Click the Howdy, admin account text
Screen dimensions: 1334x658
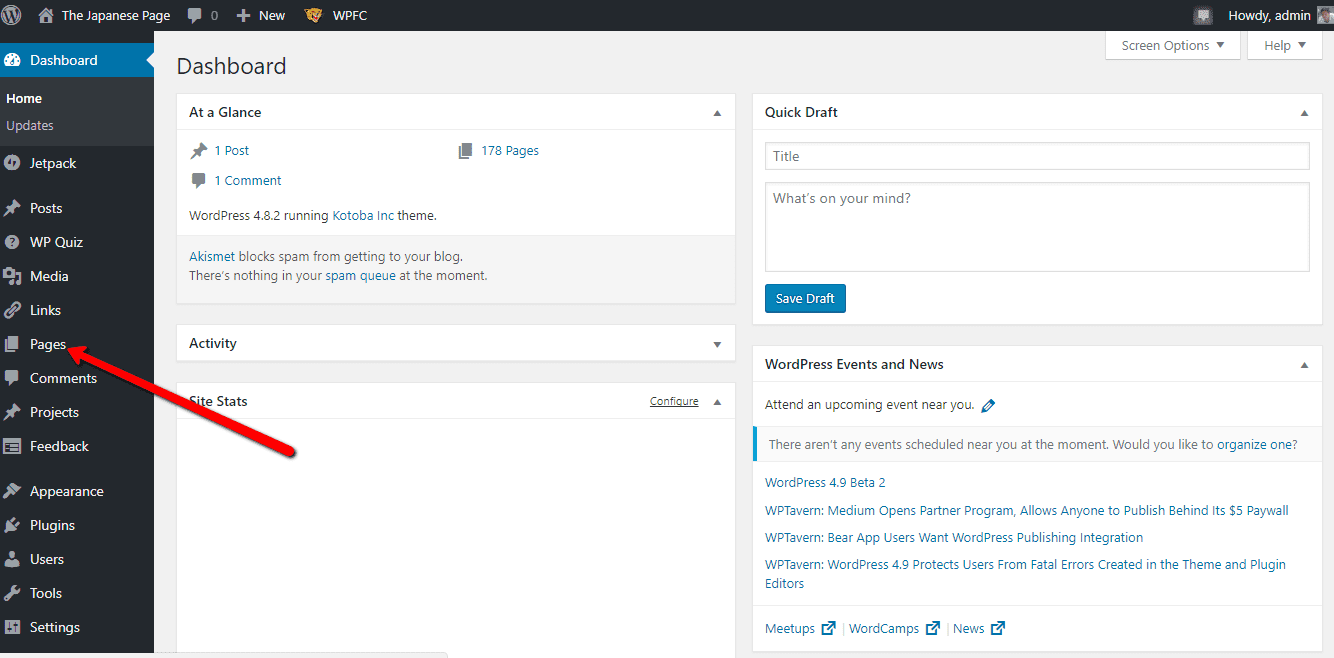(x=1269, y=15)
